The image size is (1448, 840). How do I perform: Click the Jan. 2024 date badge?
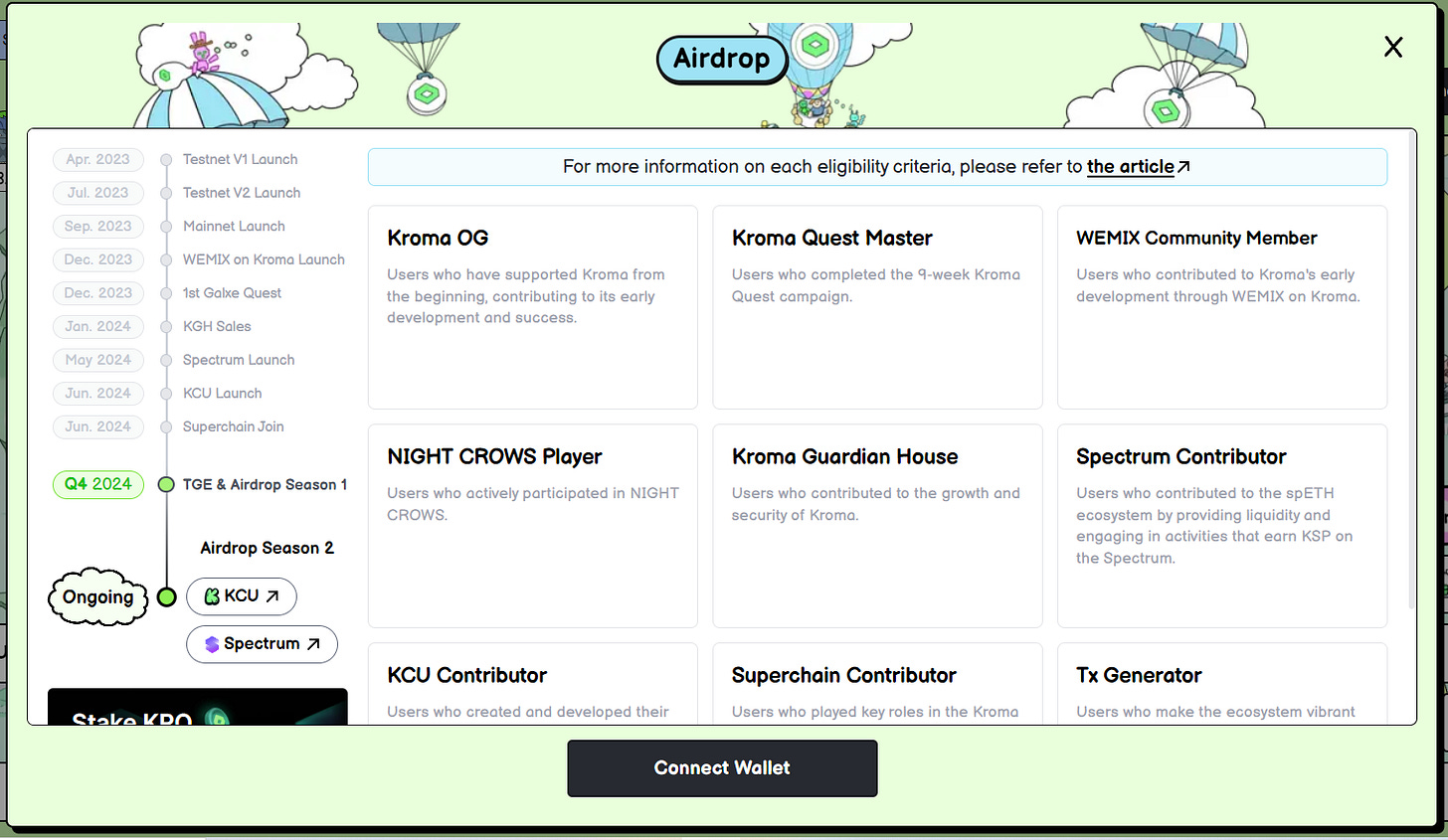[98, 326]
